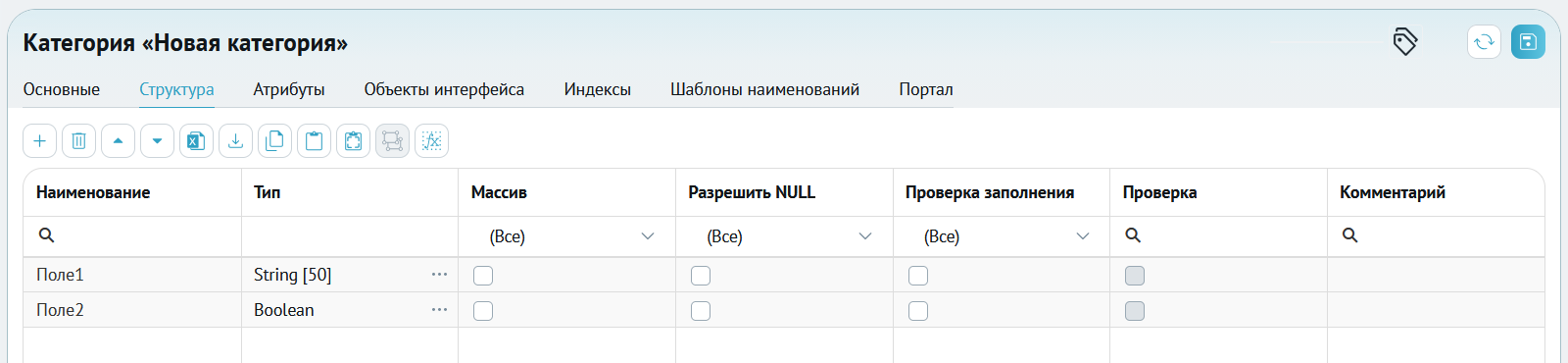Viewport: 1568px width, 363px height.
Task: Save the category with the floppy disk icon
Action: tap(1528, 42)
